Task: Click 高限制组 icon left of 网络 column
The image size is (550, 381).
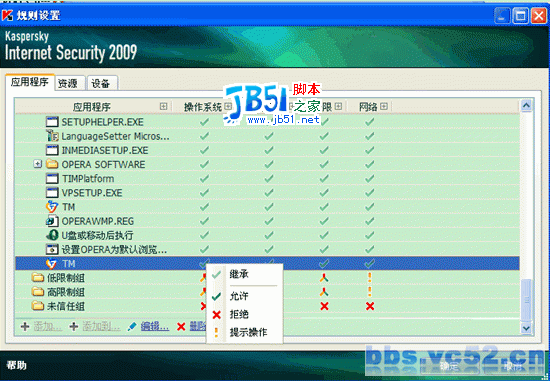Action: [x=324, y=292]
